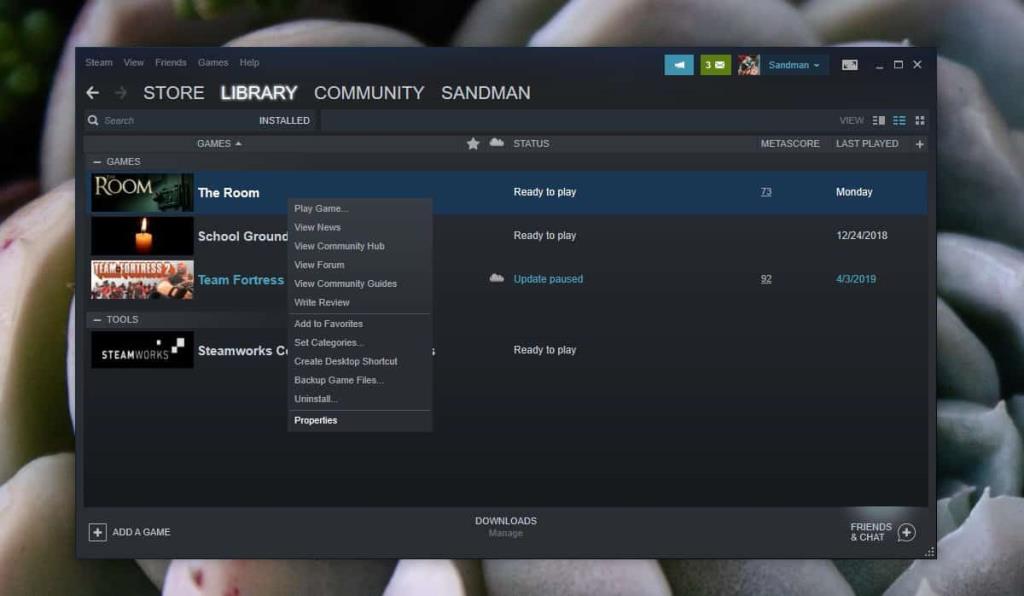
Task: Collapse the TOOLS section
Action: point(95,319)
